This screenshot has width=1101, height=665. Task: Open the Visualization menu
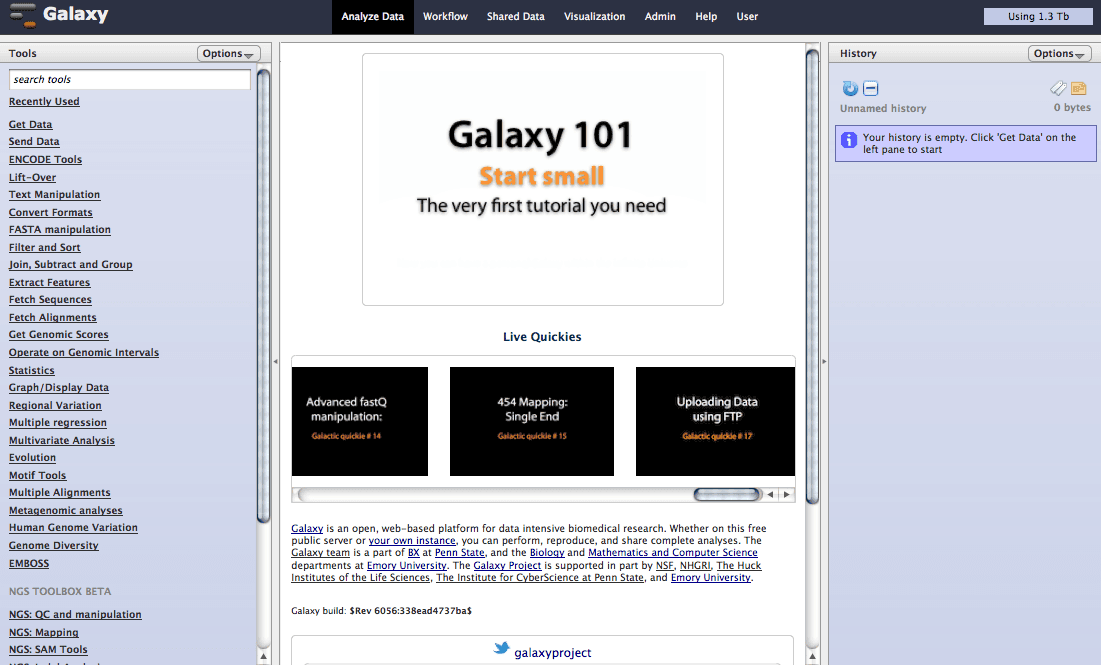tap(595, 17)
